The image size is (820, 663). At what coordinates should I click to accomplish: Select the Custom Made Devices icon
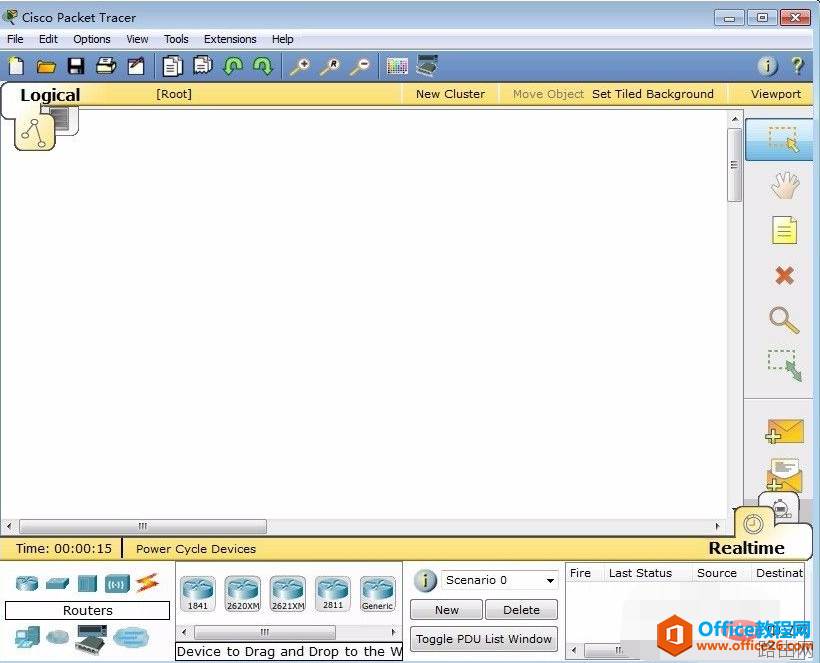click(x=92, y=639)
